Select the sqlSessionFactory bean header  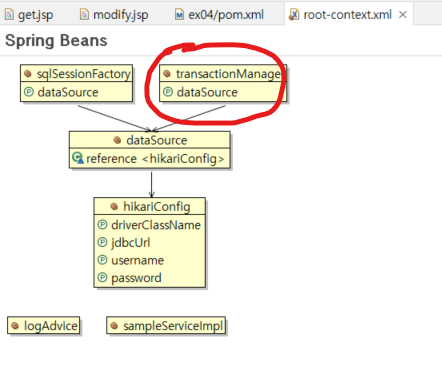tap(76, 74)
